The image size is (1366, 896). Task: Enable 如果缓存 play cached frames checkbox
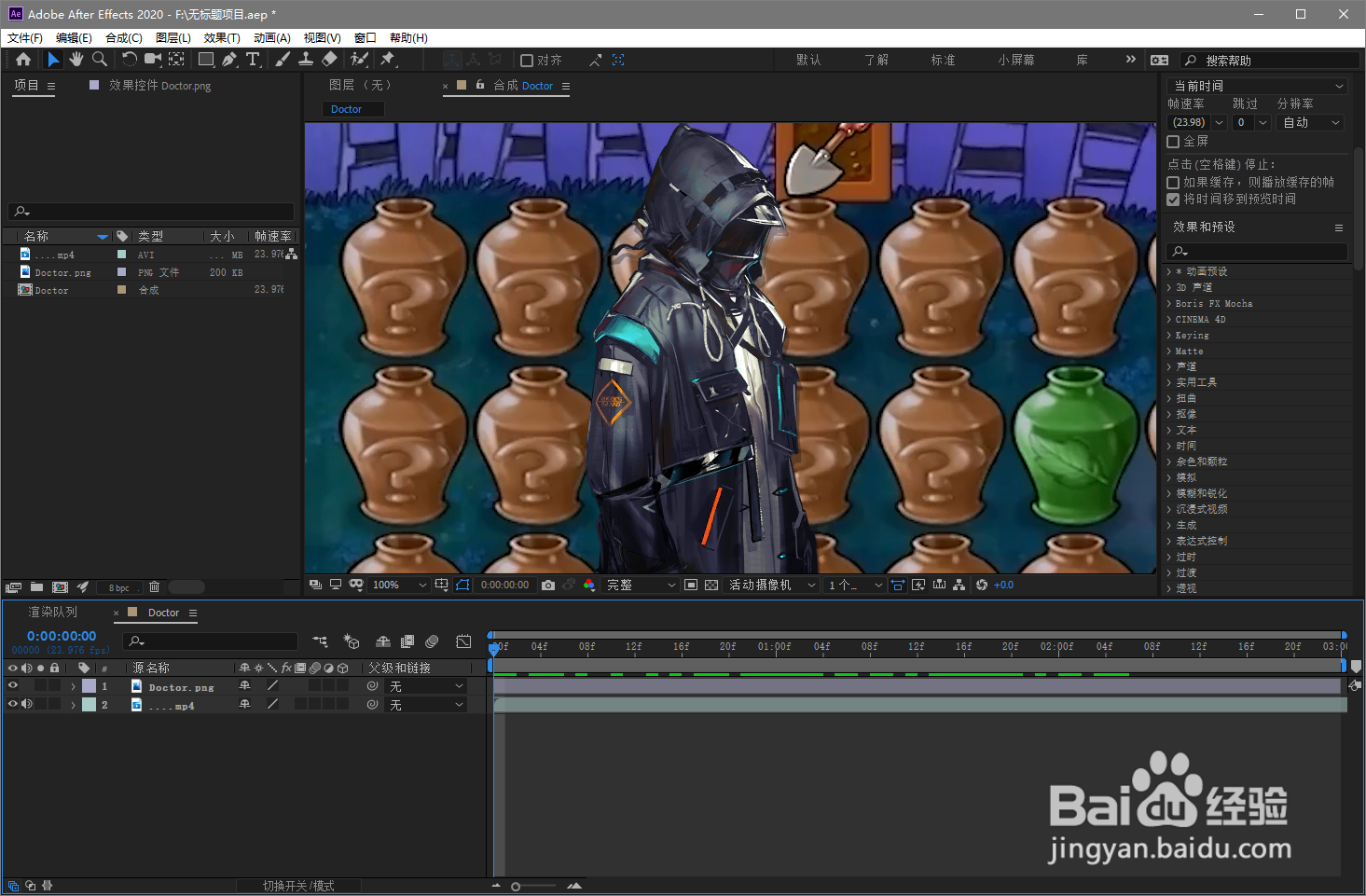pos(1173,183)
